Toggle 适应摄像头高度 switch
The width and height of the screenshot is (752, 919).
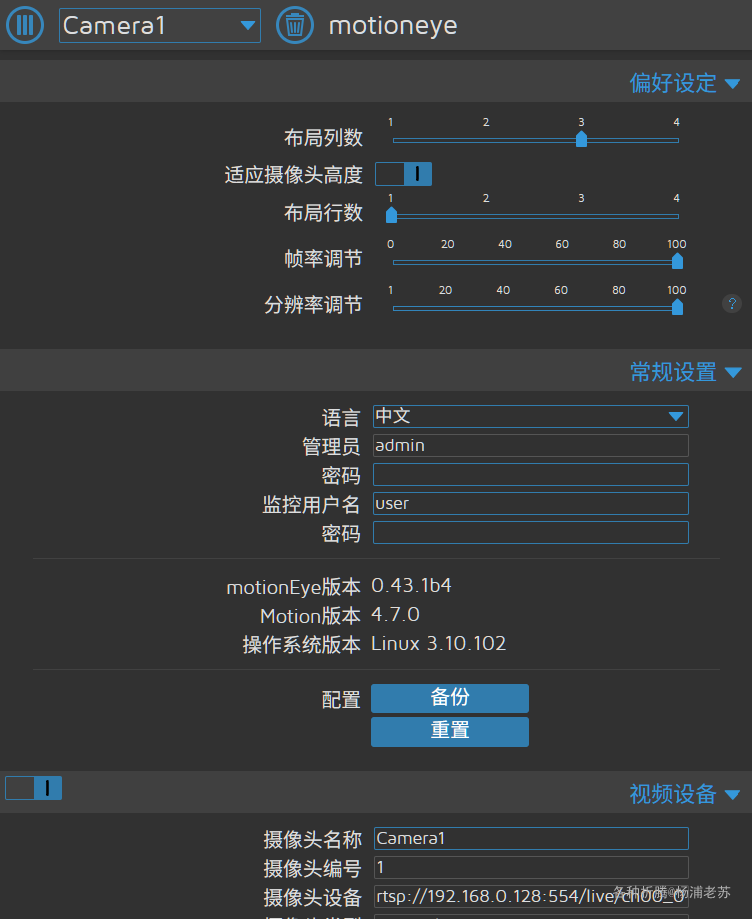tap(403, 174)
